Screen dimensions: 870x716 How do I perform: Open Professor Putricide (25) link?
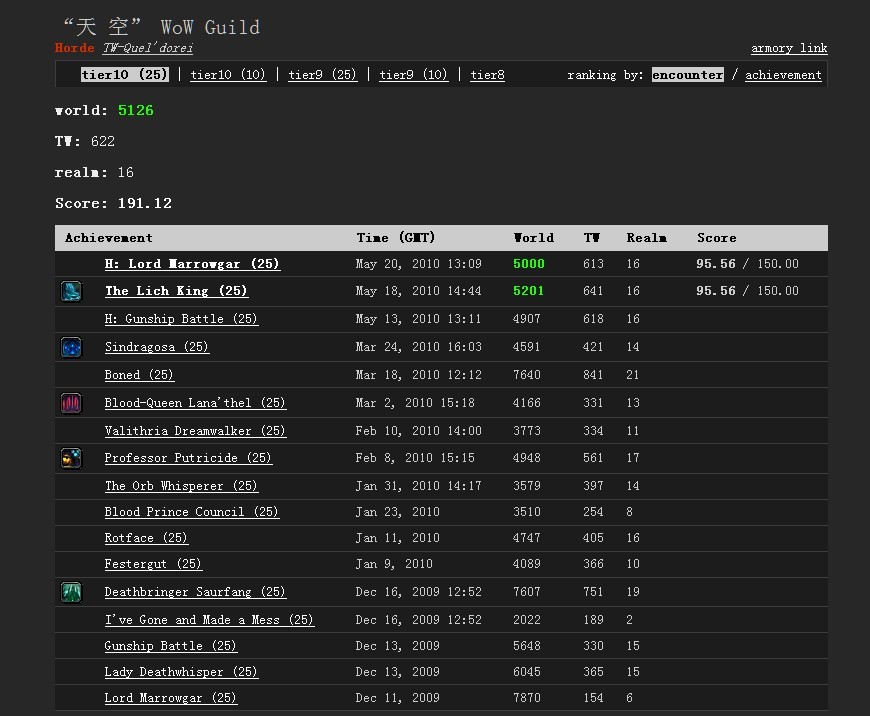click(x=188, y=458)
